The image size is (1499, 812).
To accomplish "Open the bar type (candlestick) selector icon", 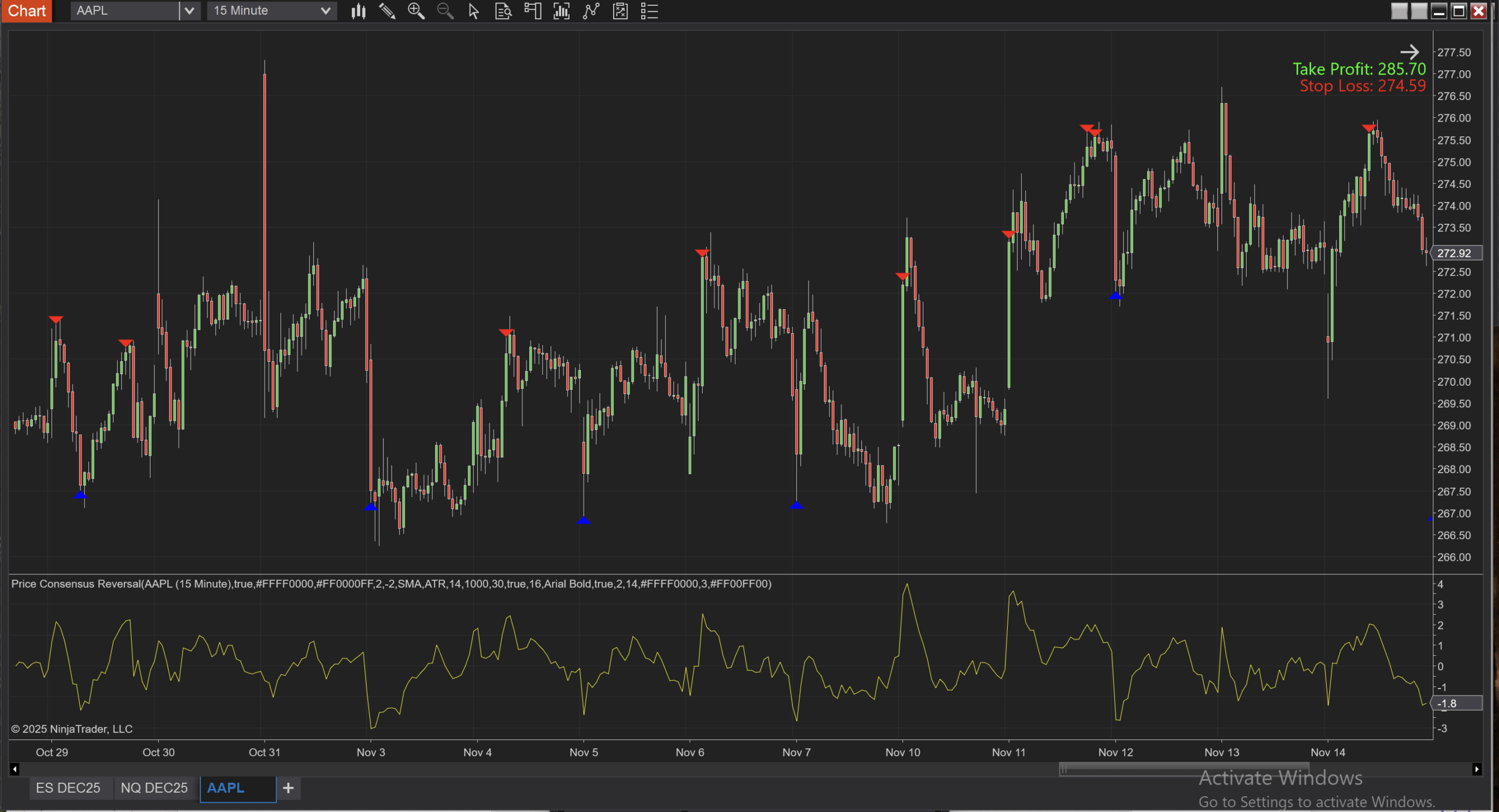I will [x=358, y=11].
